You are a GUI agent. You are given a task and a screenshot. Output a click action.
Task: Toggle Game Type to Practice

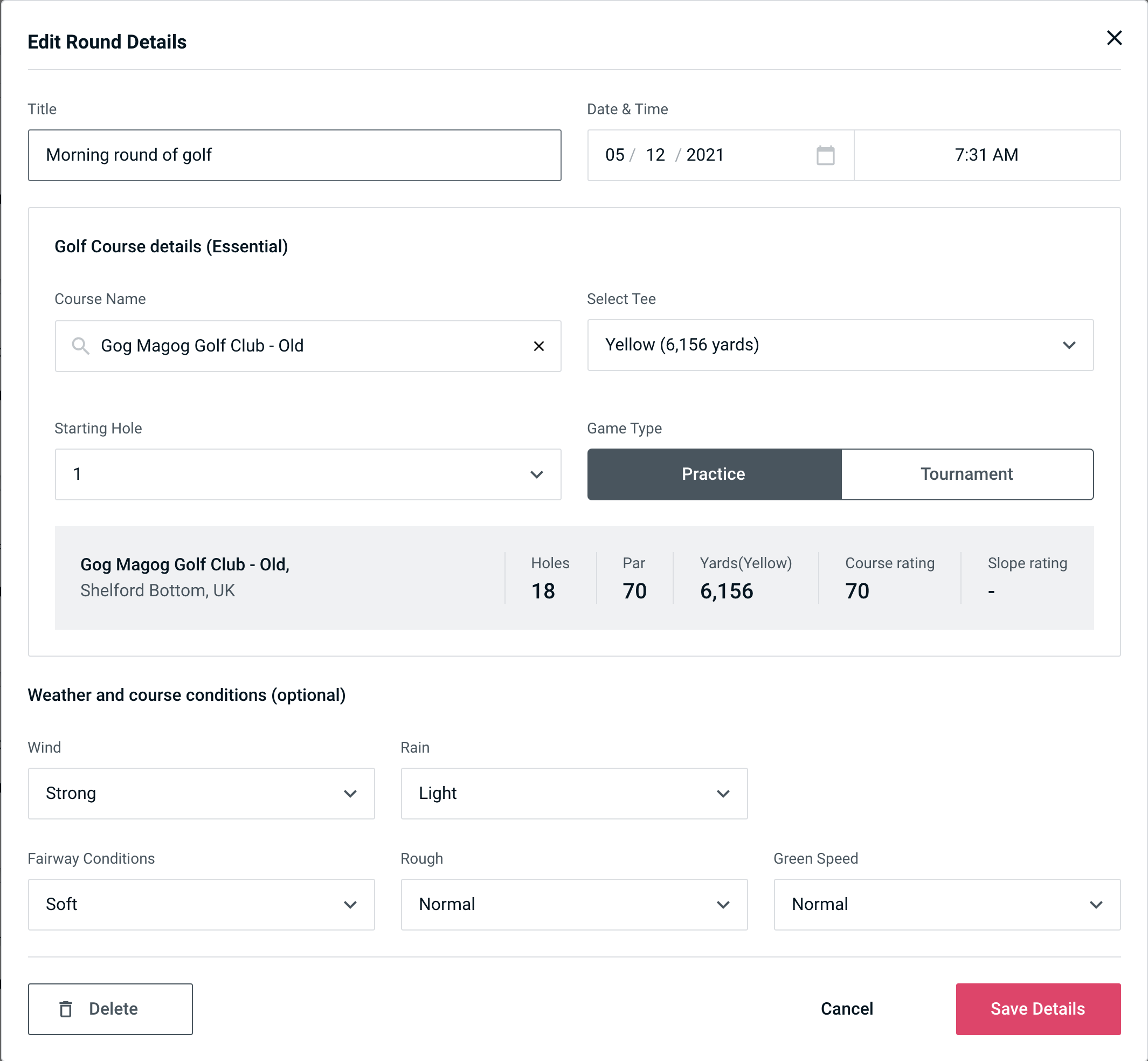tap(714, 474)
